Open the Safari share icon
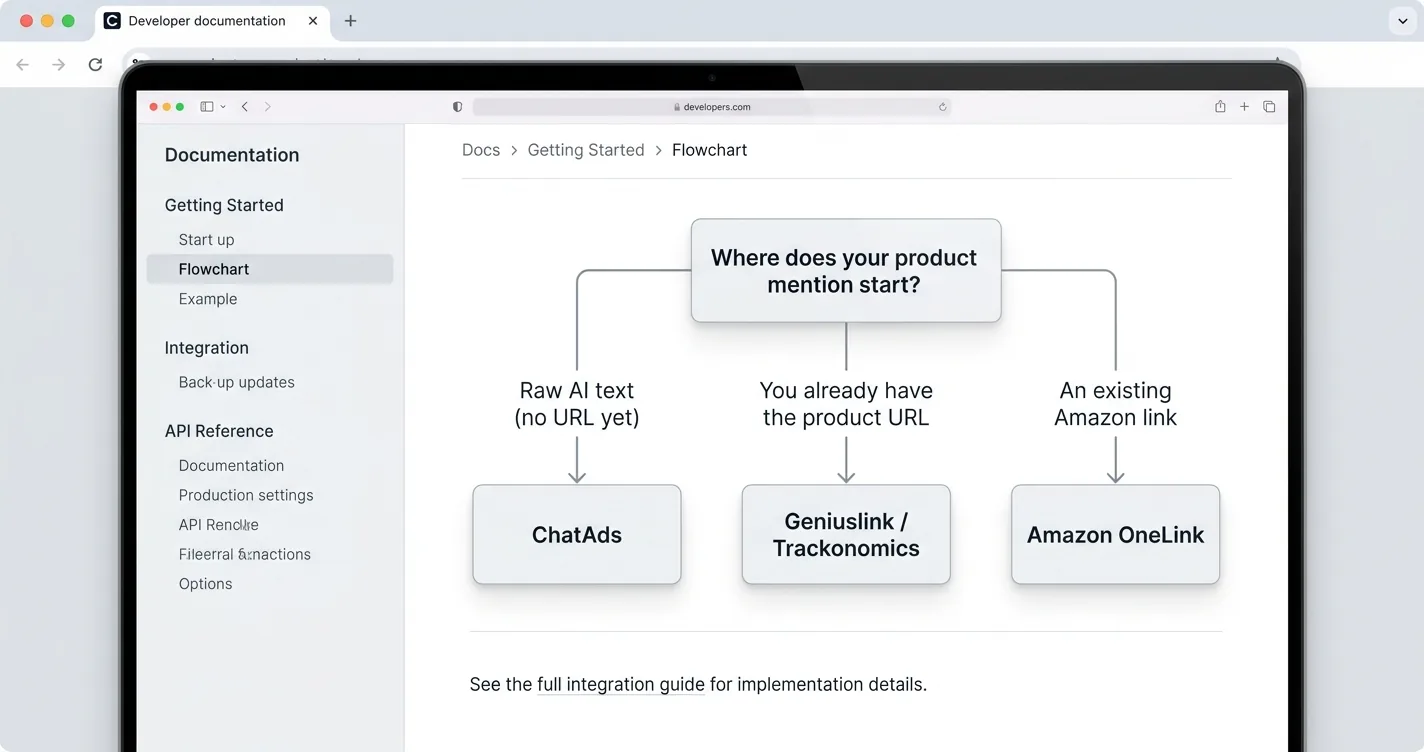Image resolution: width=1424 pixels, height=752 pixels. click(1220, 107)
